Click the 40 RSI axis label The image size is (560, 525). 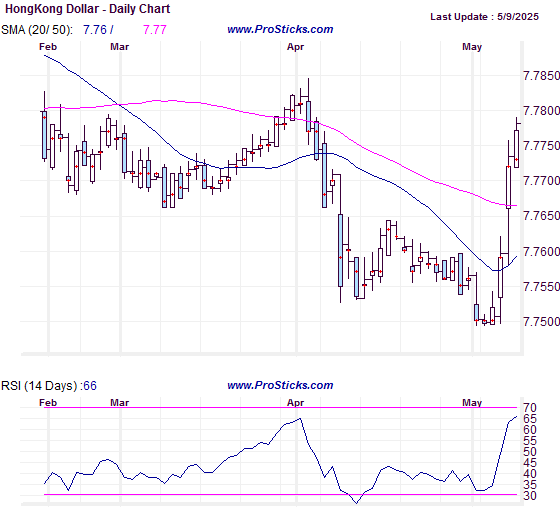click(x=530, y=474)
